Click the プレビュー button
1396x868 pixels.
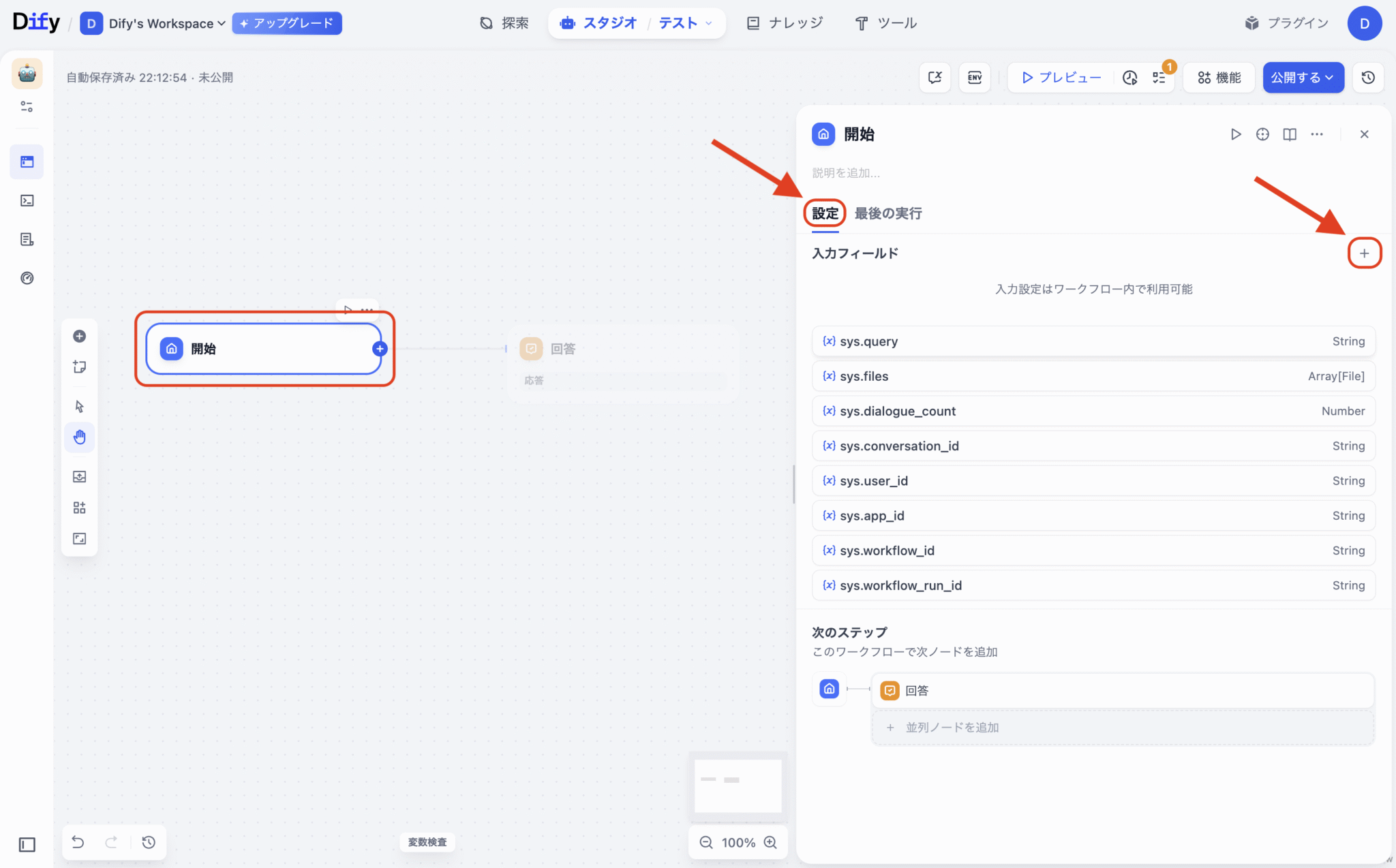(x=1061, y=78)
